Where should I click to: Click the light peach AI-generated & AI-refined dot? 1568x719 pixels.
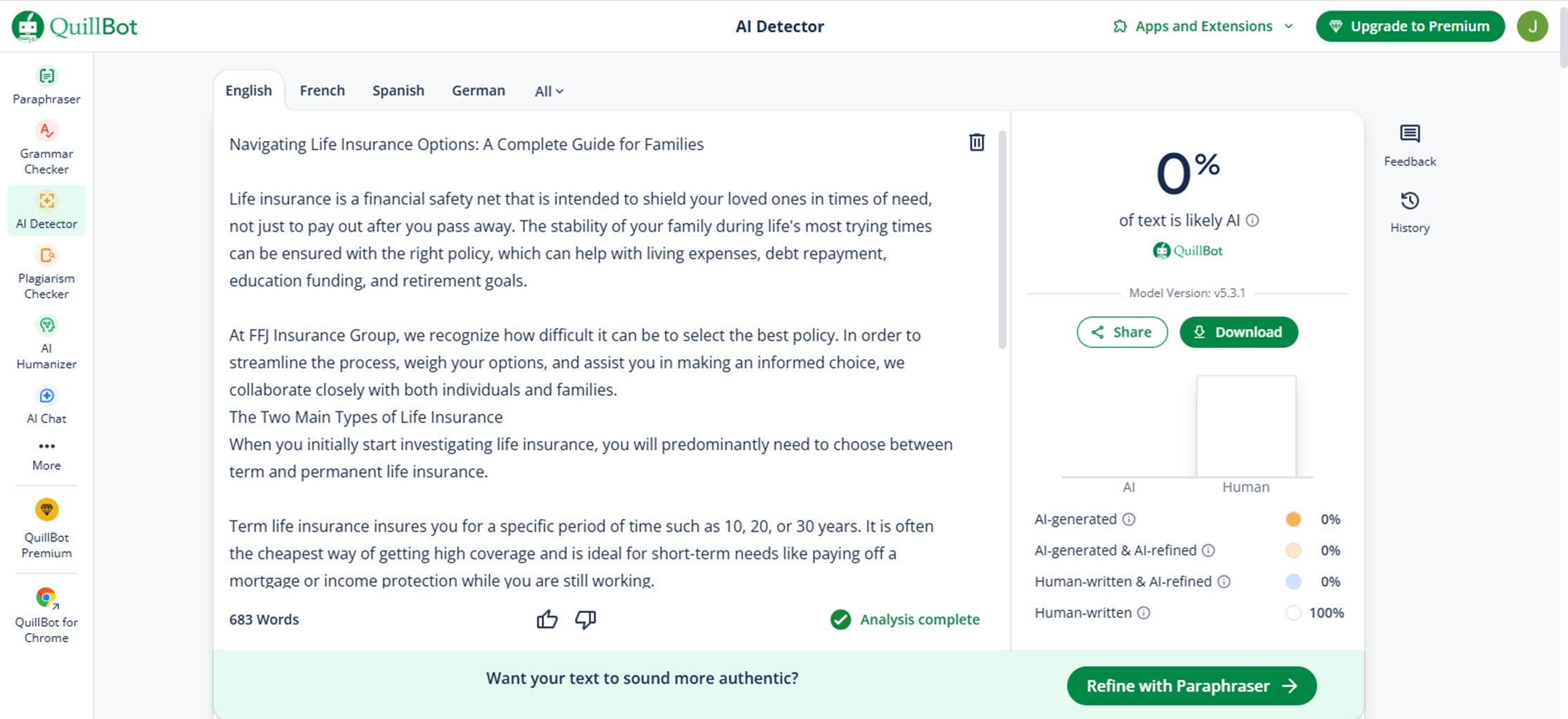pyautogui.click(x=1293, y=550)
